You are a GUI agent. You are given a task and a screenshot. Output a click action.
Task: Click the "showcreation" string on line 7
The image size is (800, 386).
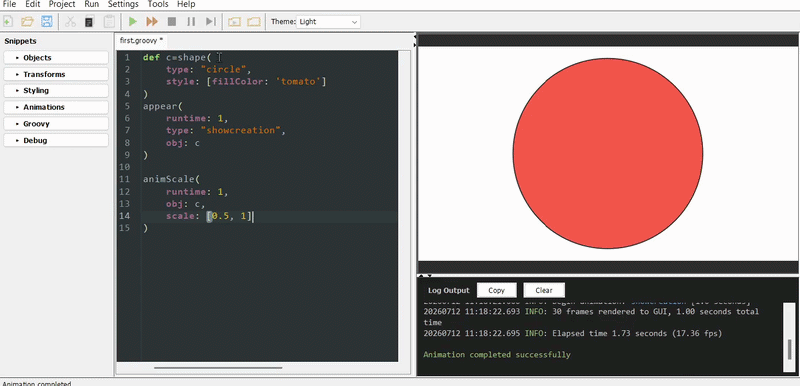241,131
